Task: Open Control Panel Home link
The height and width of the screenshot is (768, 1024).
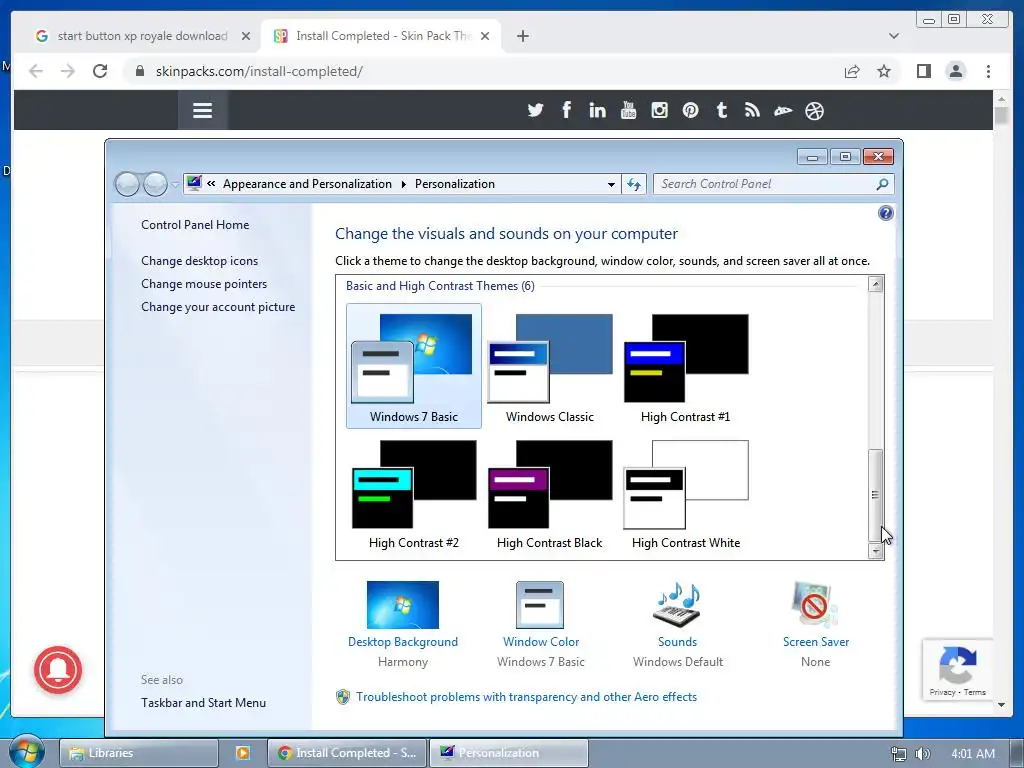Action: [x=195, y=225]
